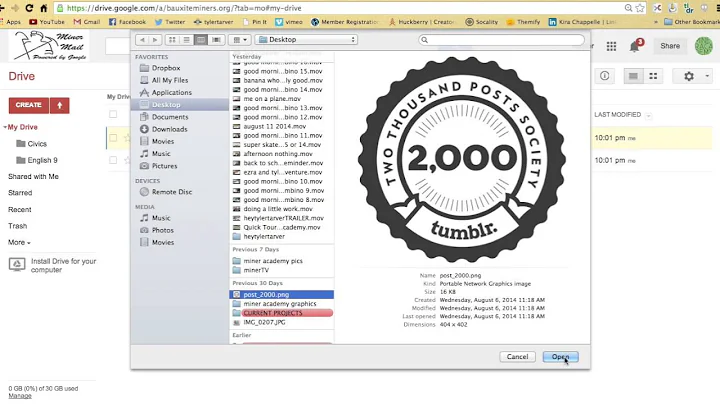This screenshot has width=720, height=404.
Task: Switch Drive to list view
Action: point(633,76)
